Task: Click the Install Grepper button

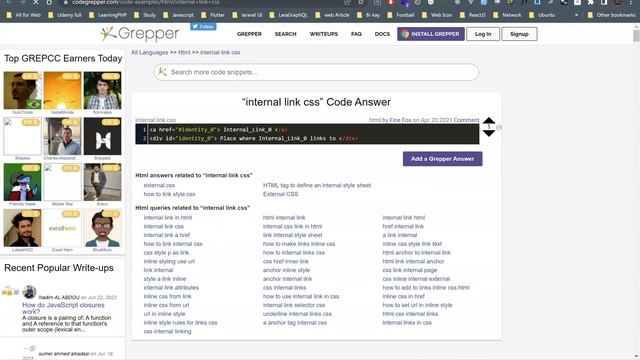Action: 431,34
